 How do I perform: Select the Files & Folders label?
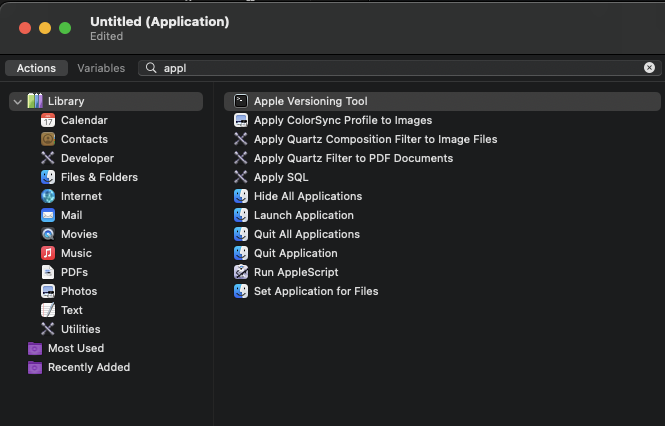[99, 177]
